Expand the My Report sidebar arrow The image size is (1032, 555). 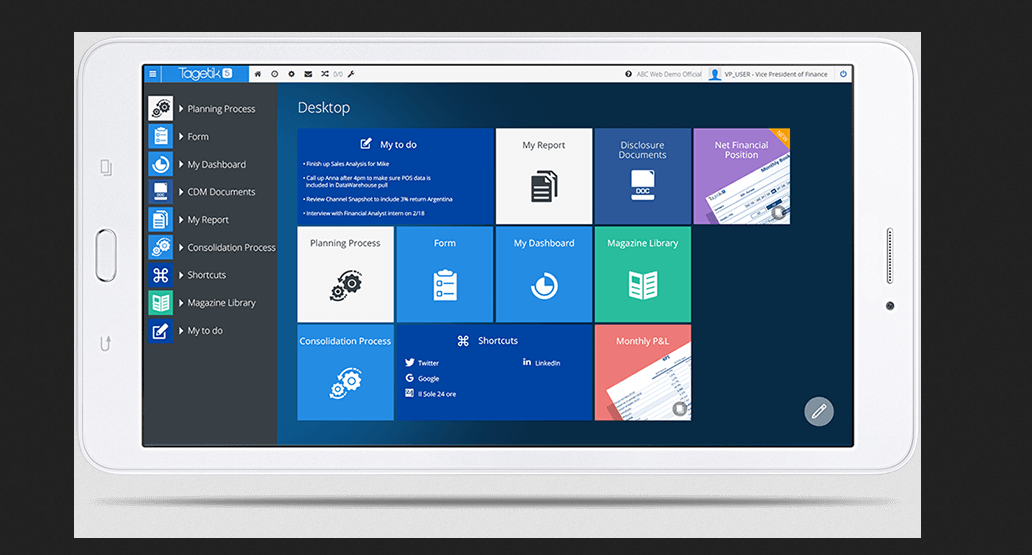pos(181,220)
